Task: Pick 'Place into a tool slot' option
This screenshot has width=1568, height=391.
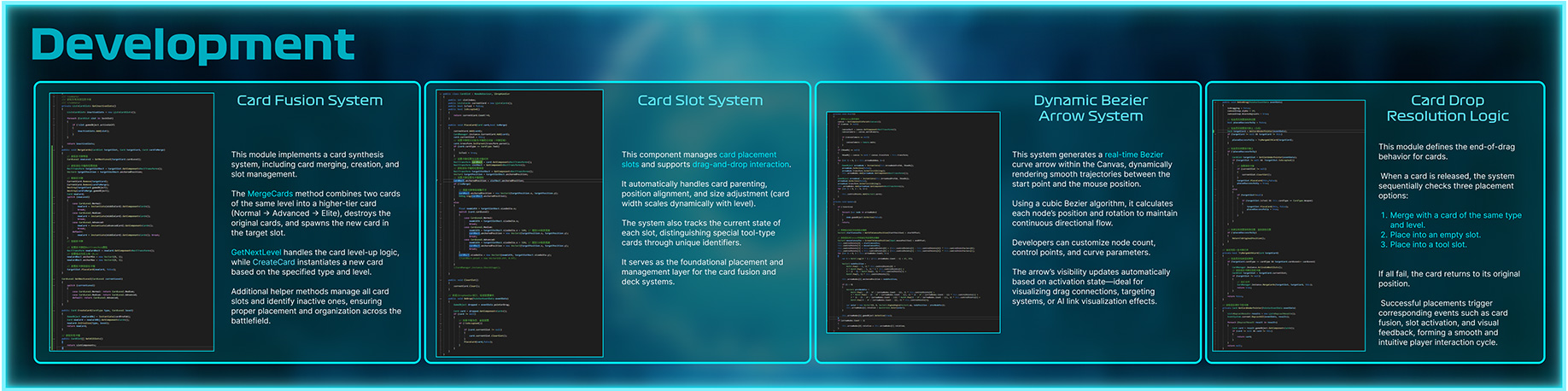Action: click(x=1428, y=245)
